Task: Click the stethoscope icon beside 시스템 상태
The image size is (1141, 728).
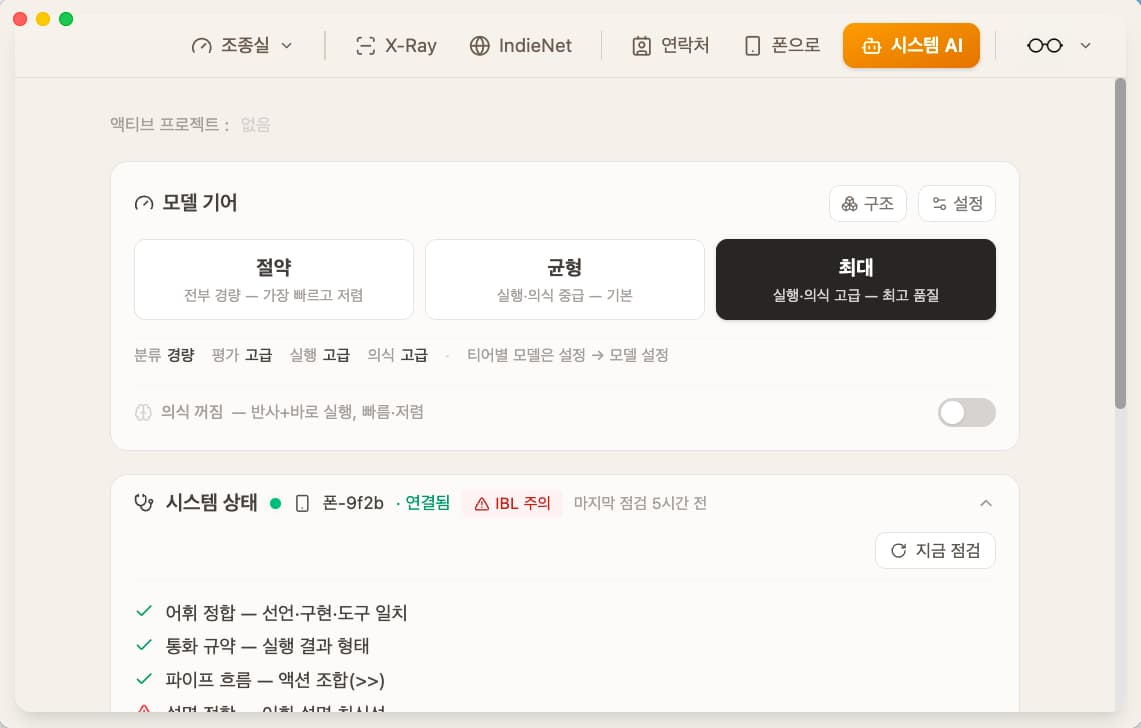Action: tap(144, 502)
